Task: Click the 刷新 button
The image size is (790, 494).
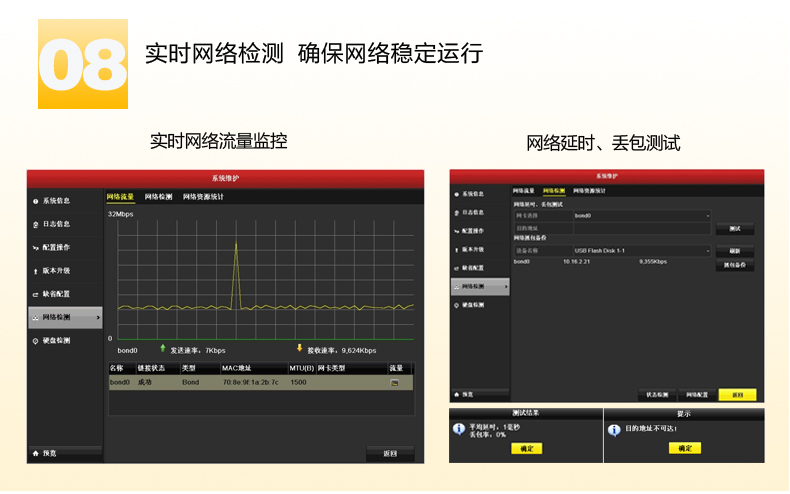Action: (735, 251)
